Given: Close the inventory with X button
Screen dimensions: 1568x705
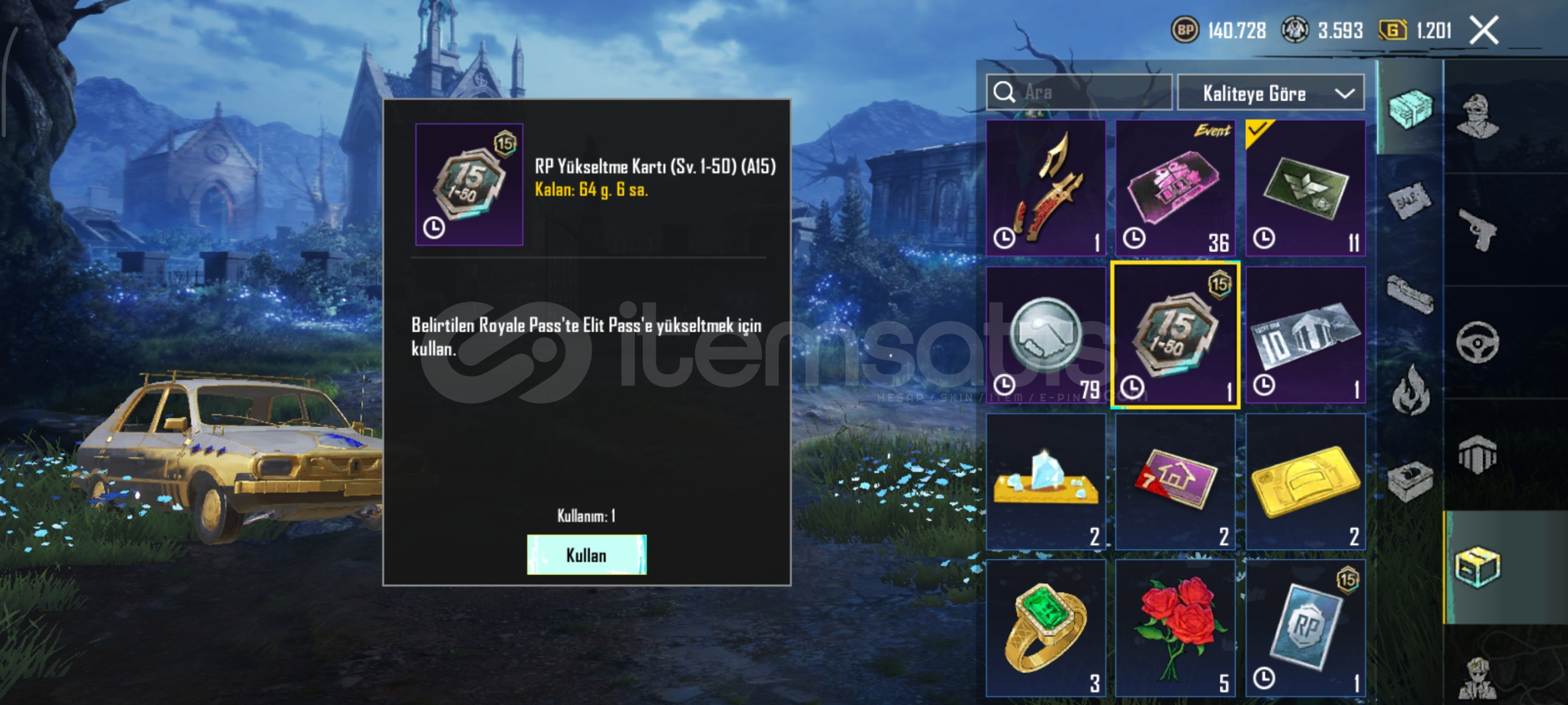Looking at the screenshot, I should point(1484,30).
